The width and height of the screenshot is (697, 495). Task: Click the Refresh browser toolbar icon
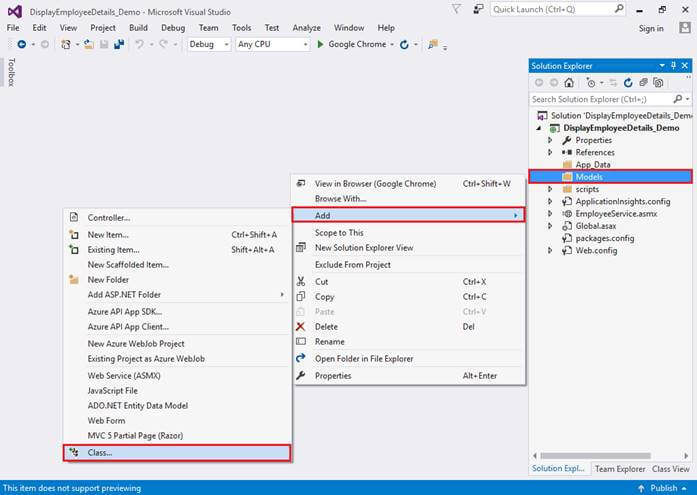point(404,44)
